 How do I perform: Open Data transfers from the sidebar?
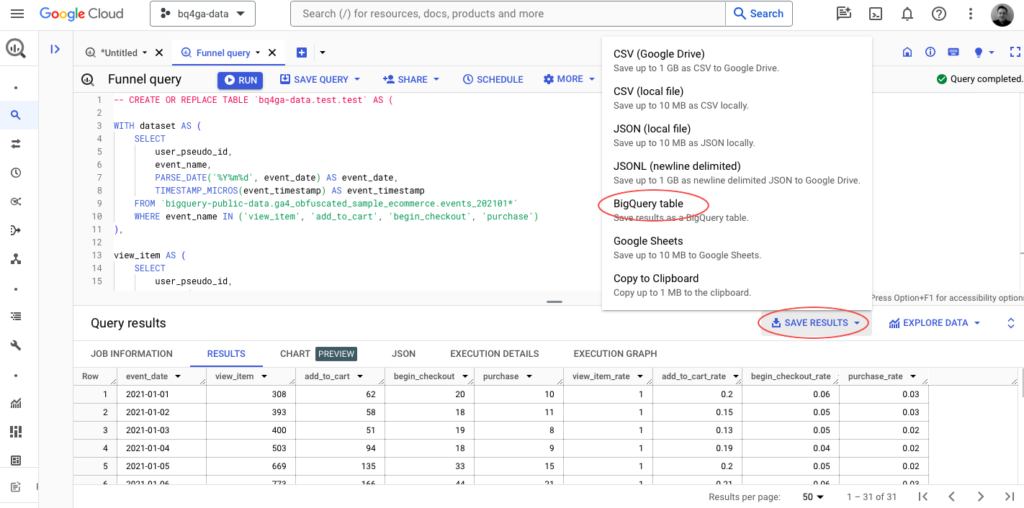coord(16,144)
